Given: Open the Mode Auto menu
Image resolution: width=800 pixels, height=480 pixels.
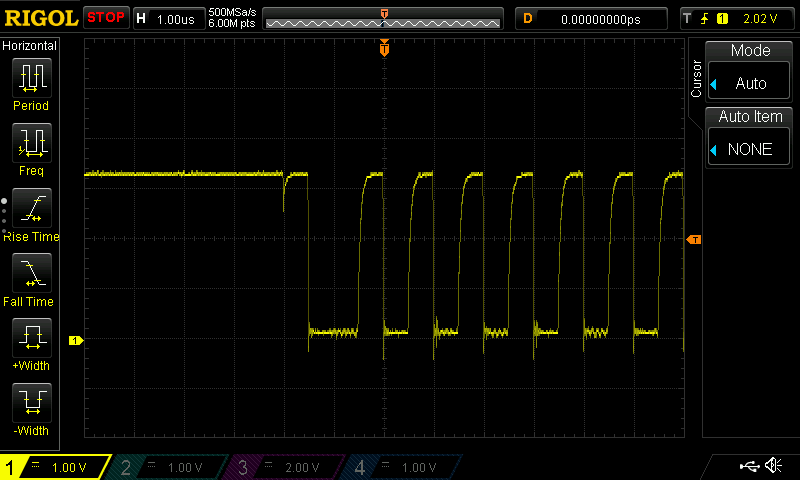Looking at the screenshot, I should [749, 82].
